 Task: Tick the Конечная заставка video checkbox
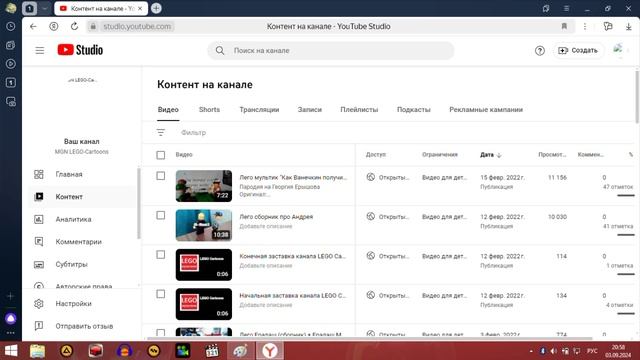(x=161, y=255)
